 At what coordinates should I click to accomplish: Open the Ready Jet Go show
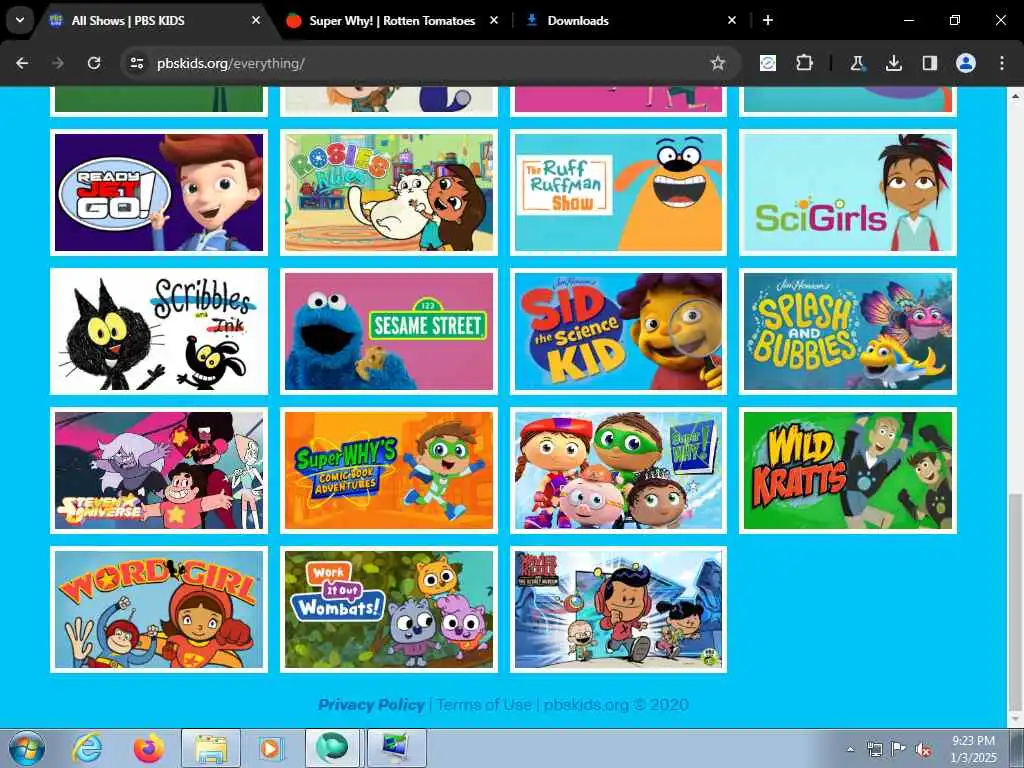pyautogui.click(x=159, y=192)
